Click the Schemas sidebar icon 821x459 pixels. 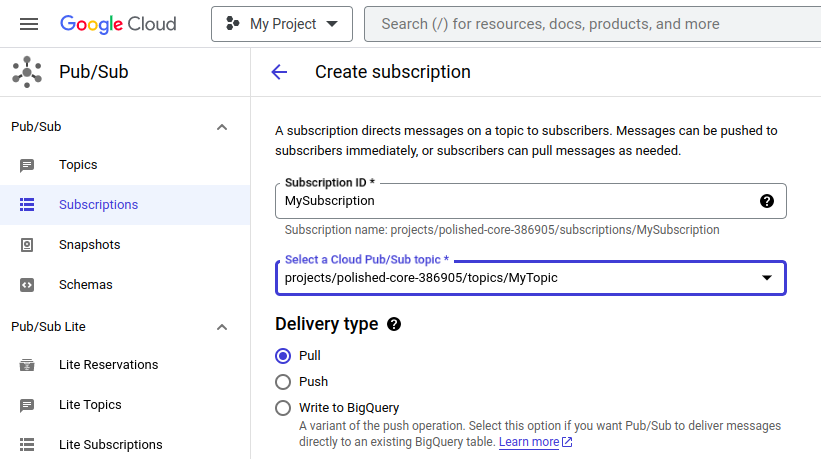[27, 285]
